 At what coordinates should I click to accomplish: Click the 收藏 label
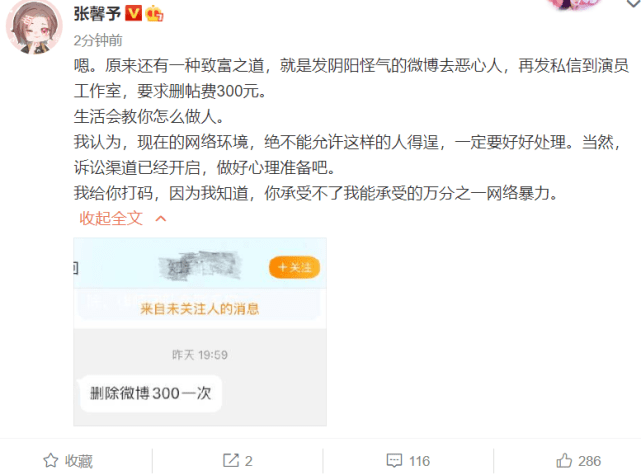(79, 461)
